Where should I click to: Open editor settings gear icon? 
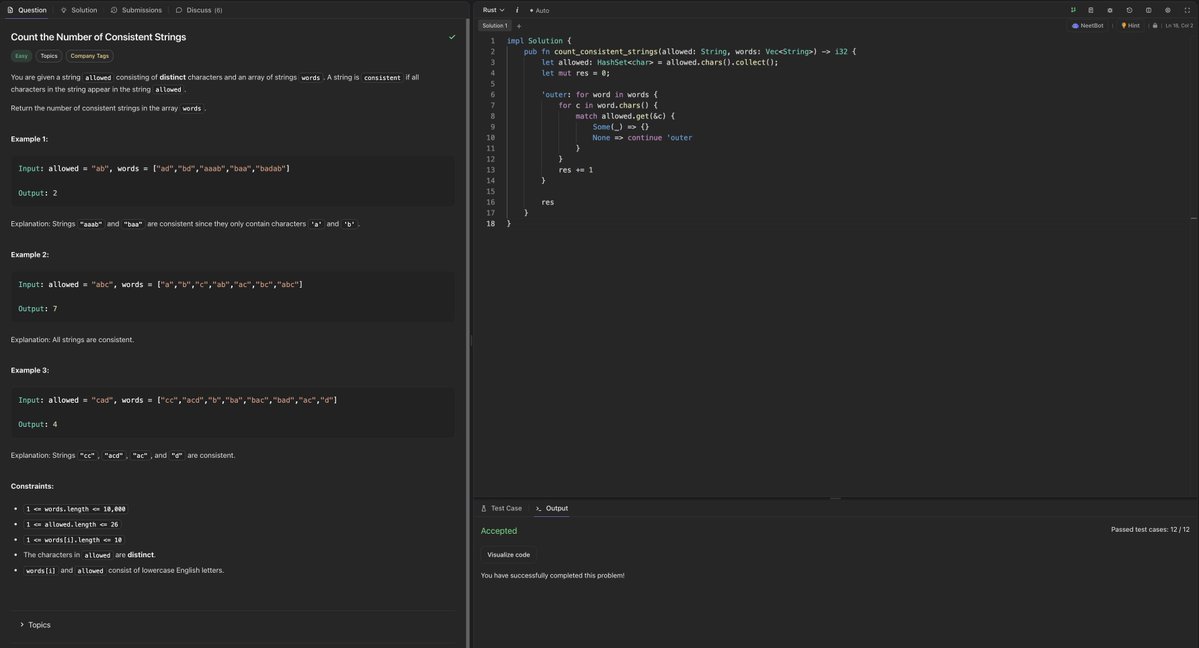1168,10
